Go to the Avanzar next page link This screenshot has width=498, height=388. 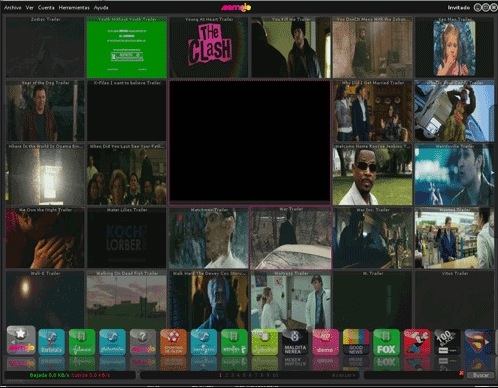pyautogui.click(x=343, y=375)
